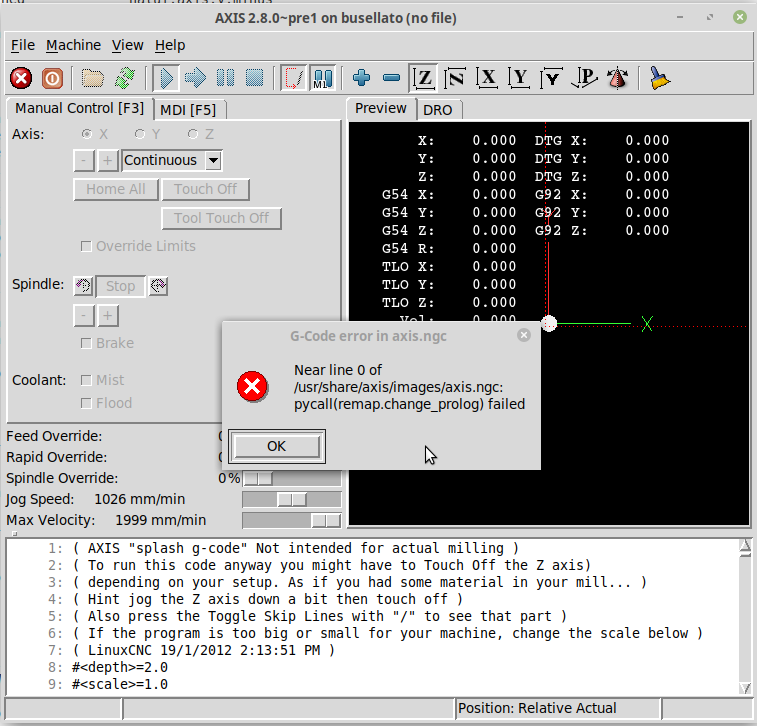Stop program execution with the square icon

pos(254,78)
